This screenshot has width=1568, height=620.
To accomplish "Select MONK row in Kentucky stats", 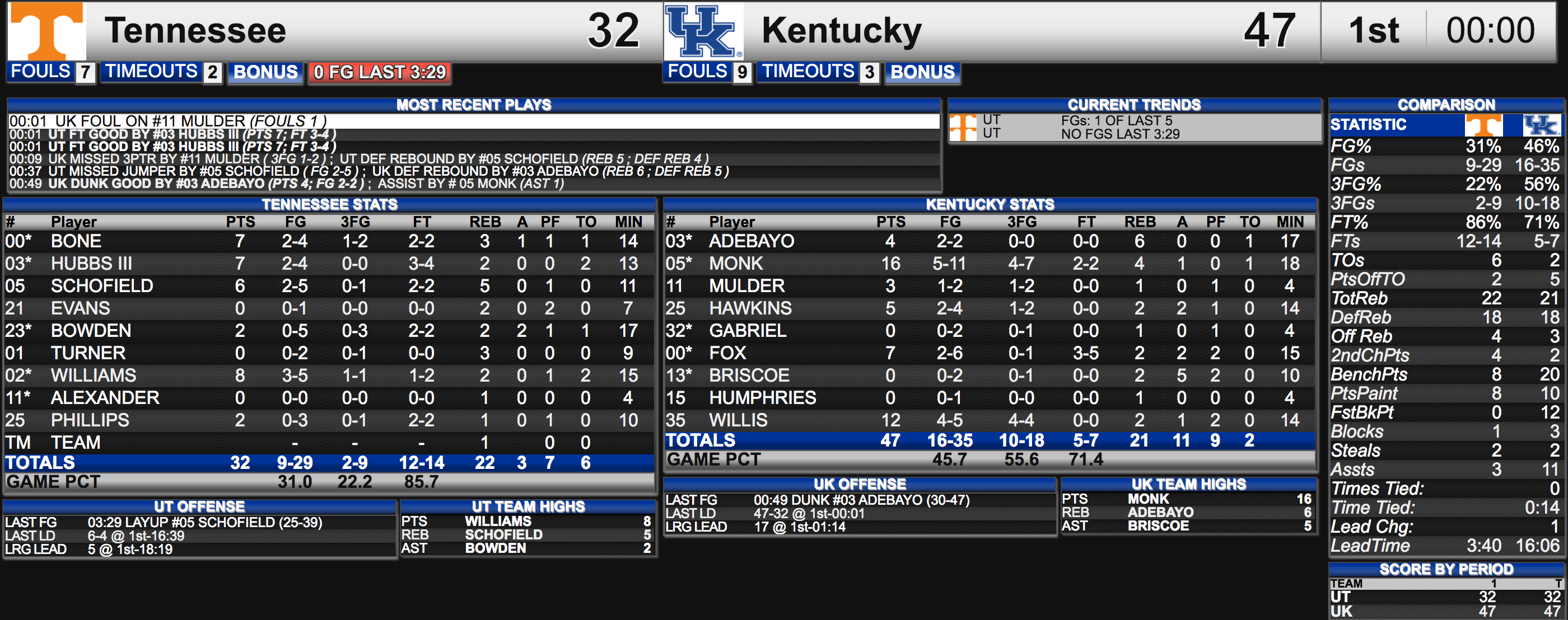I will (990, 264).
